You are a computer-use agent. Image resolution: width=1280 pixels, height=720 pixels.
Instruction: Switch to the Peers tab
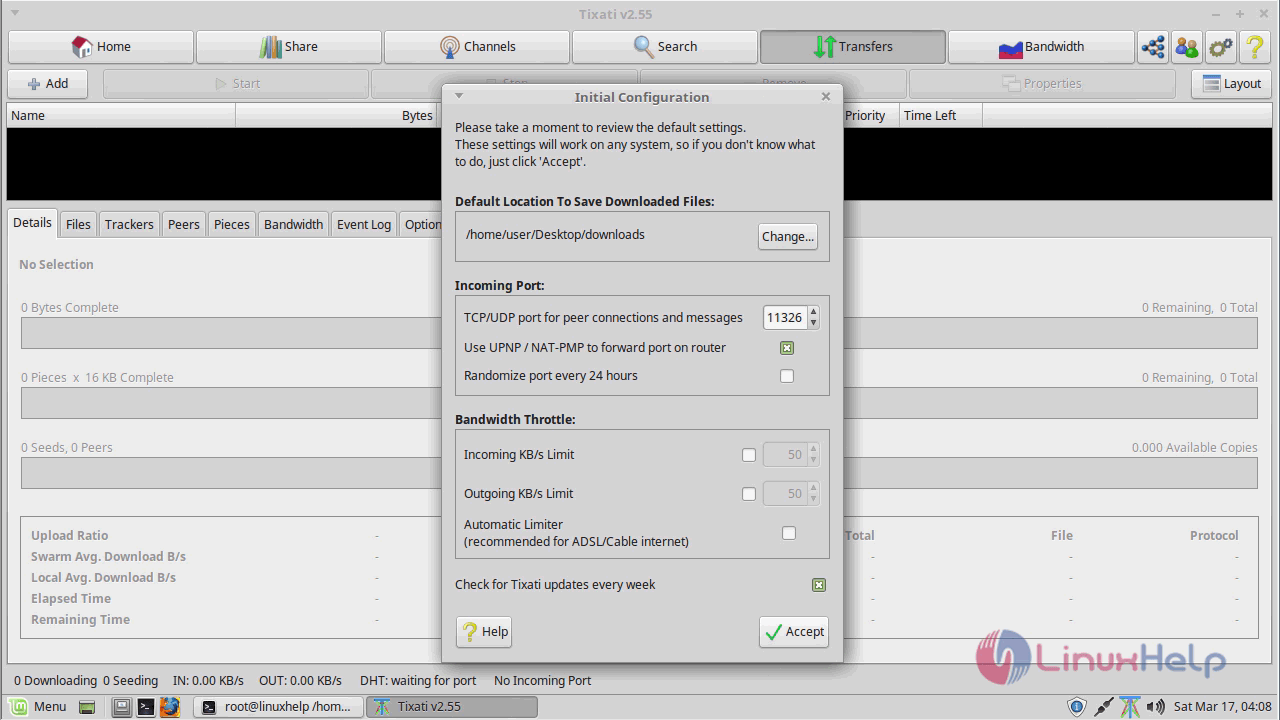click(x=183, y=224)
